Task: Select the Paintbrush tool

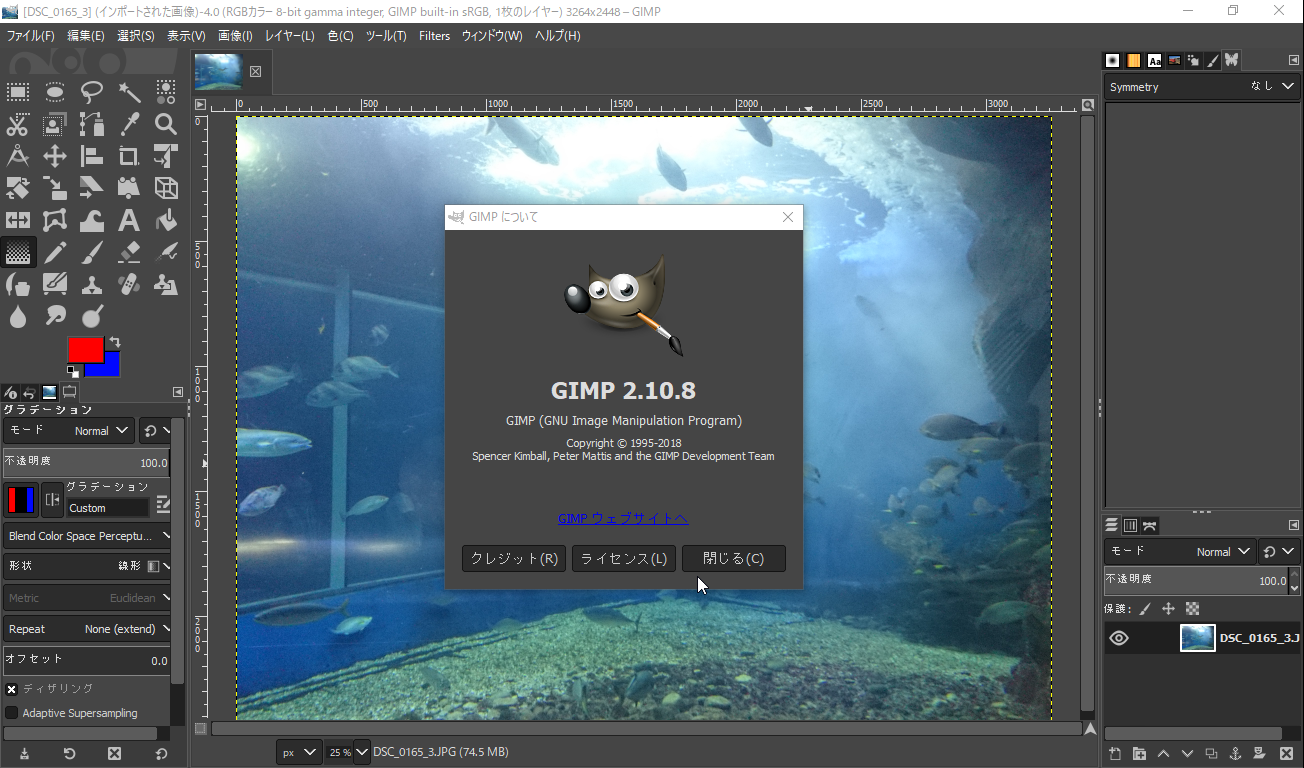Action: [92, 252]
